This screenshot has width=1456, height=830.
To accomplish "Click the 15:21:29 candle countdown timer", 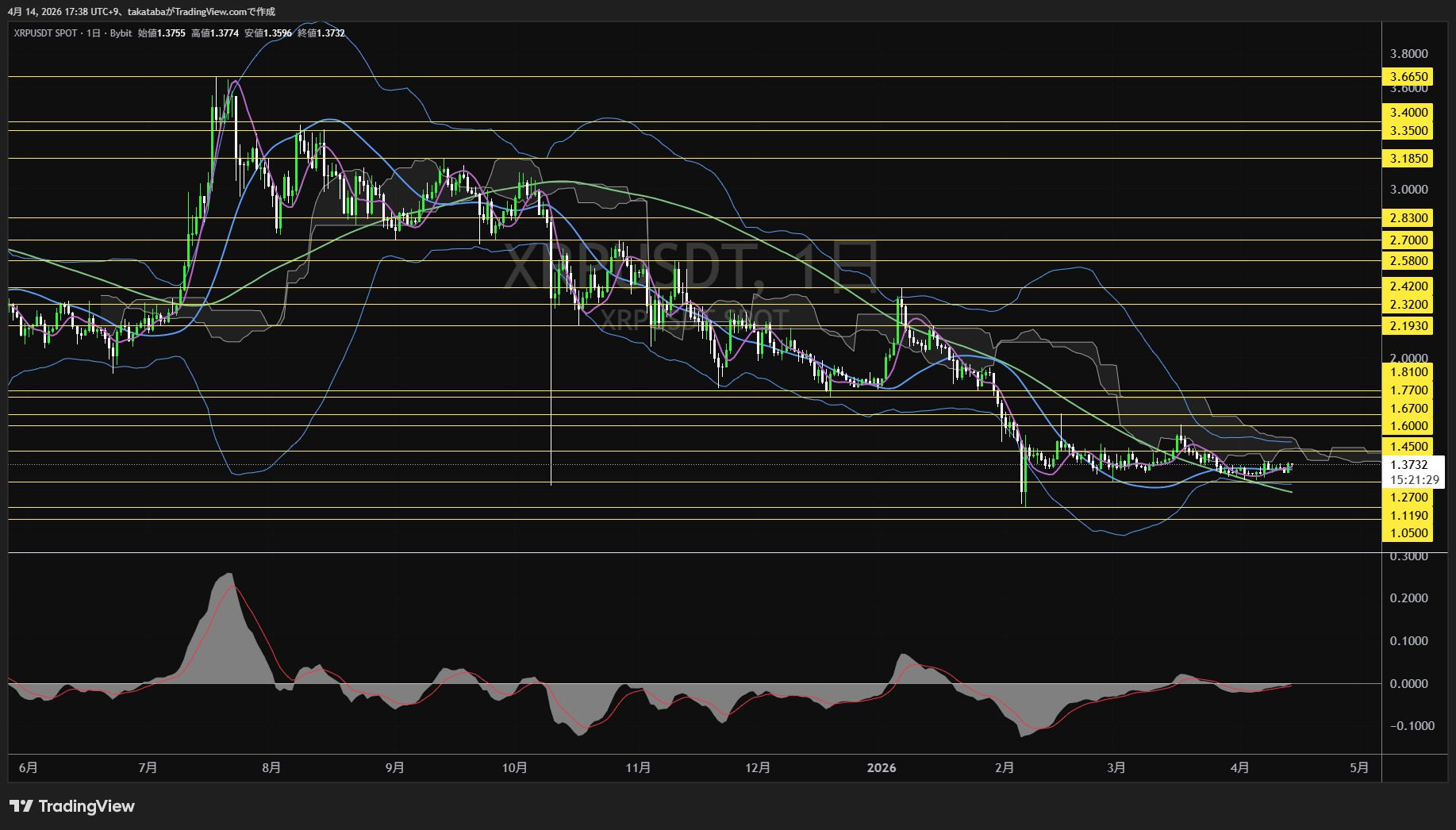I will [1414, 480].
